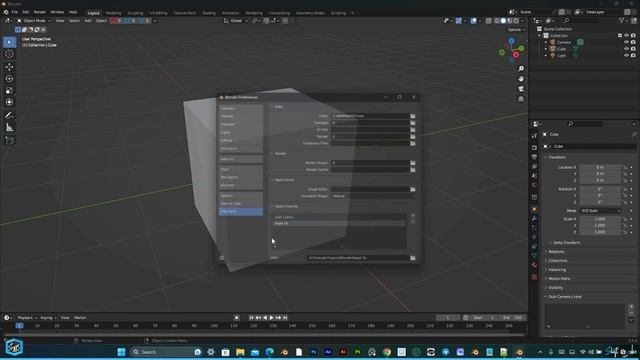
Task: Open Add-ons section in Preferences
Action: pyautogui.click(x=241, y=159)
